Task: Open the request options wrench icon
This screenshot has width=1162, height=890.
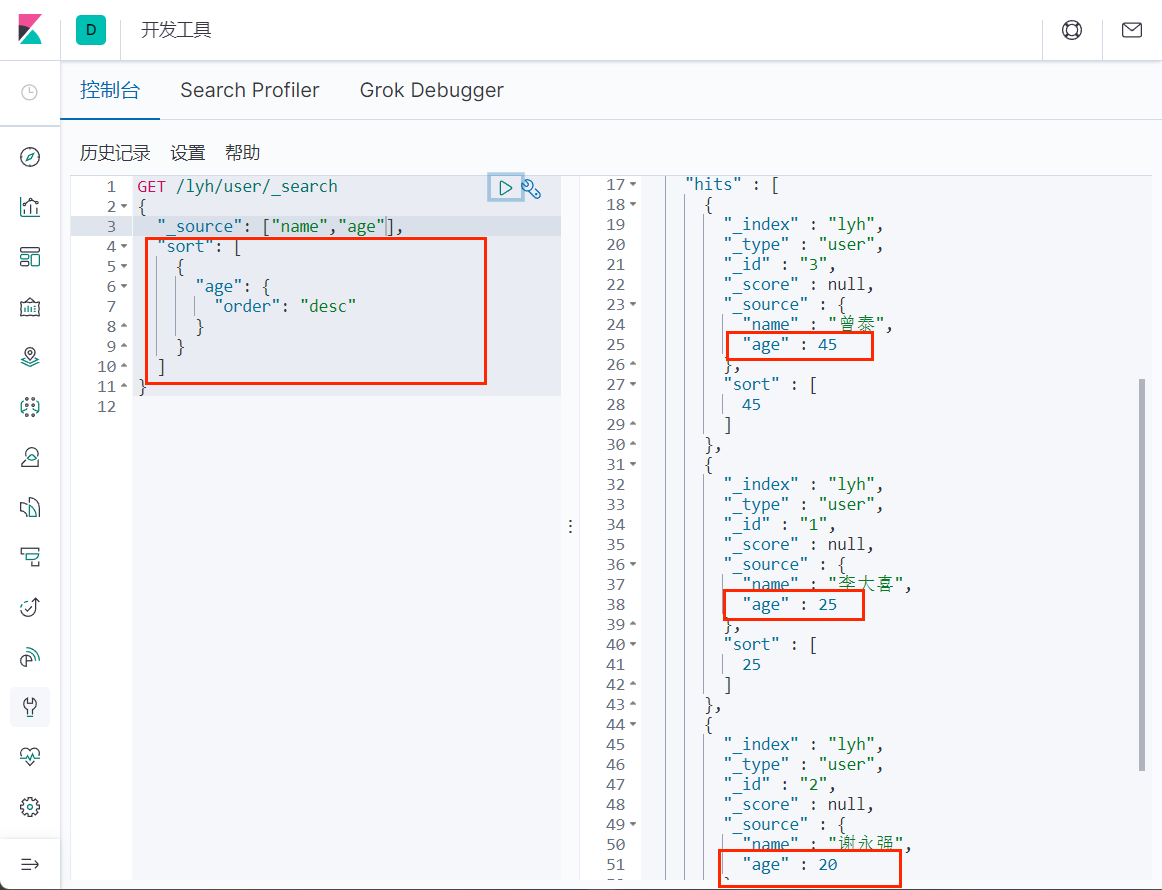Action: 531,188
